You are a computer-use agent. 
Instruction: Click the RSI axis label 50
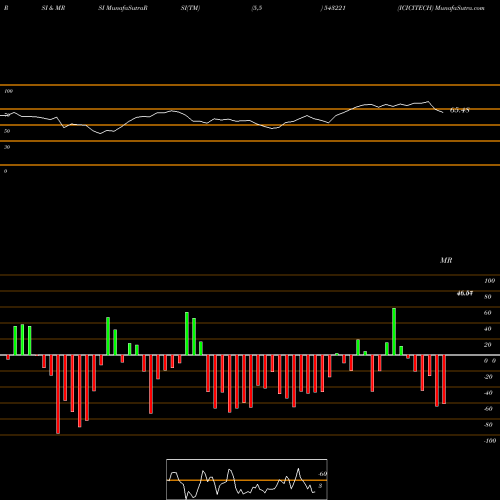pos(7,131)
